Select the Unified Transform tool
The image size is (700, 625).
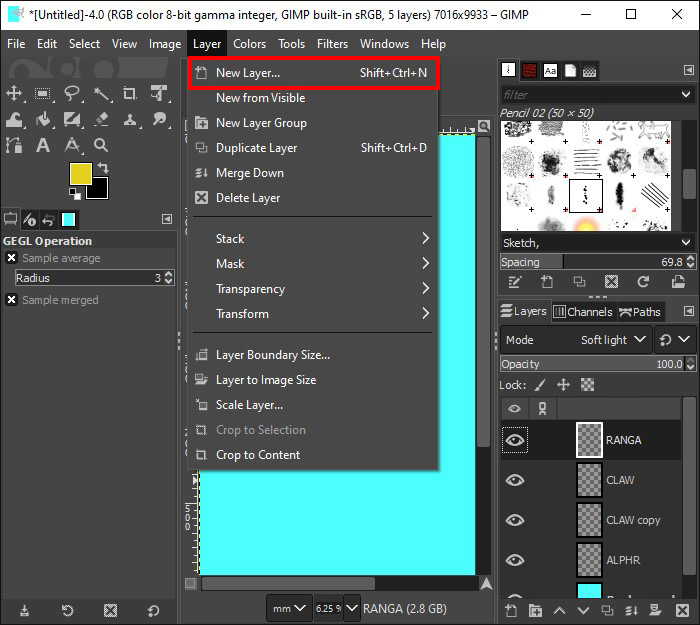point(159,93)
